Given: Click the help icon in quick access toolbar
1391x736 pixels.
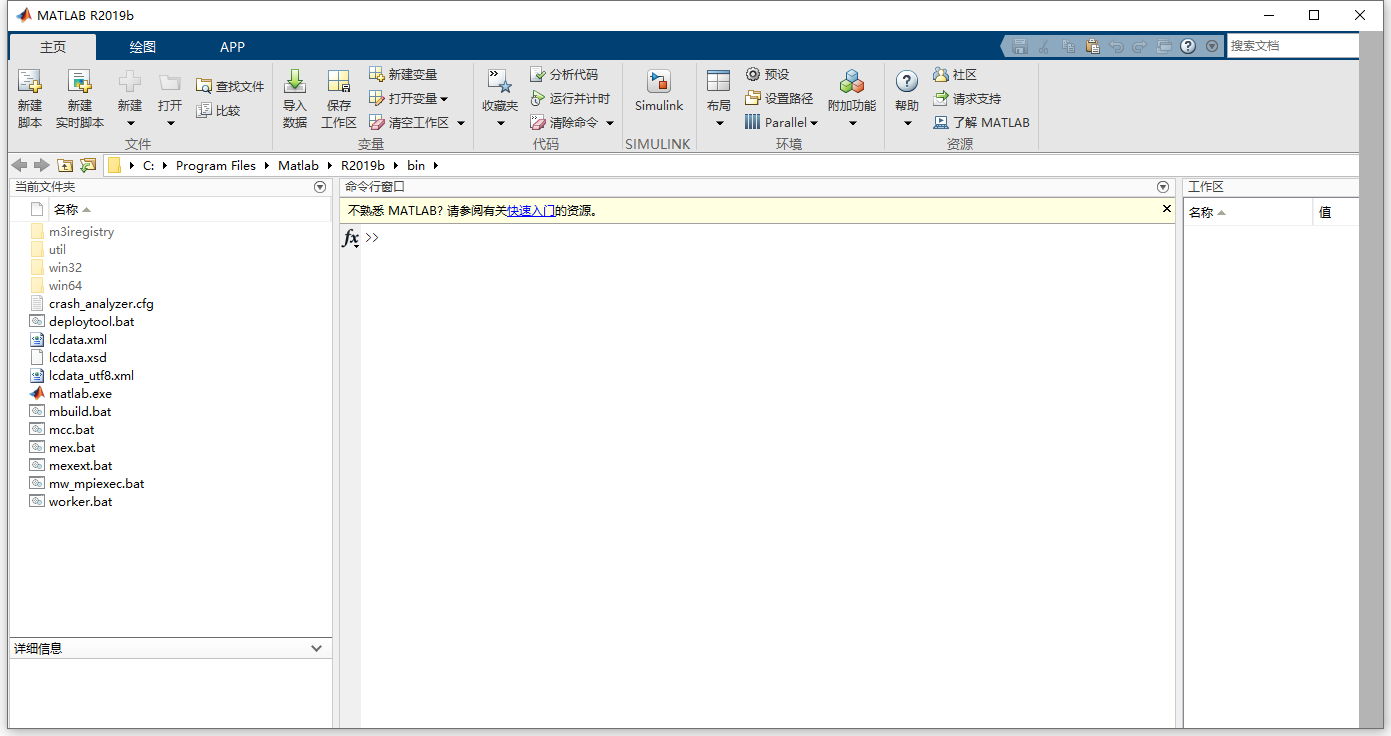Looking at the screenshot, I should click(1188, 46).
